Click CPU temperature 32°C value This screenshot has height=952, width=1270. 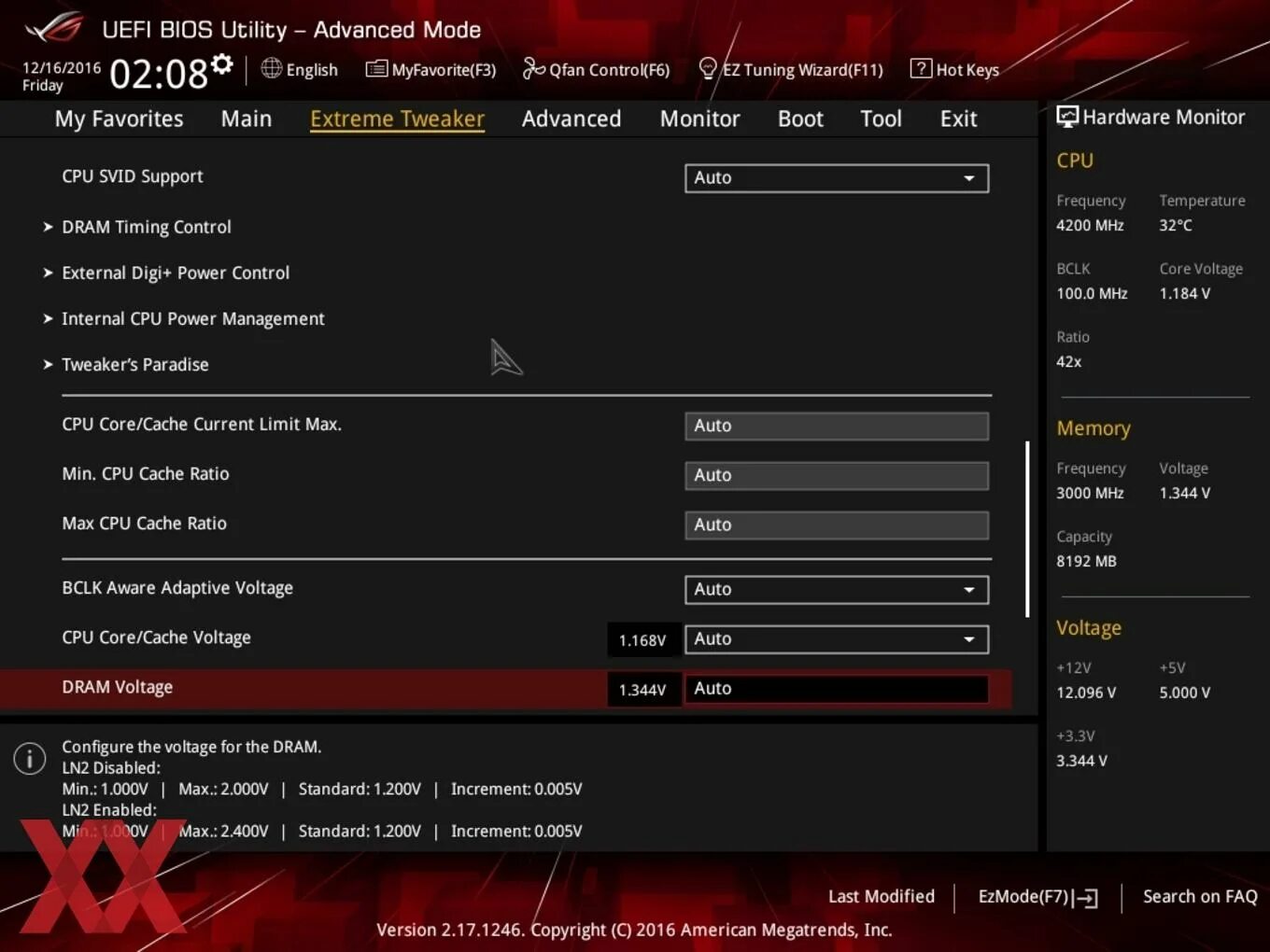pyautogui.click(x=1176, y=225)
